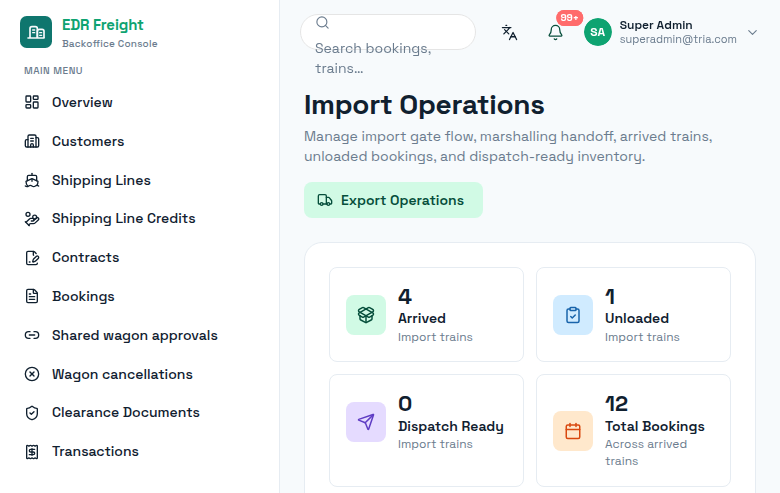780x493 pixels.
Task: Click the SA user avatar
Action: pos(597,32)
